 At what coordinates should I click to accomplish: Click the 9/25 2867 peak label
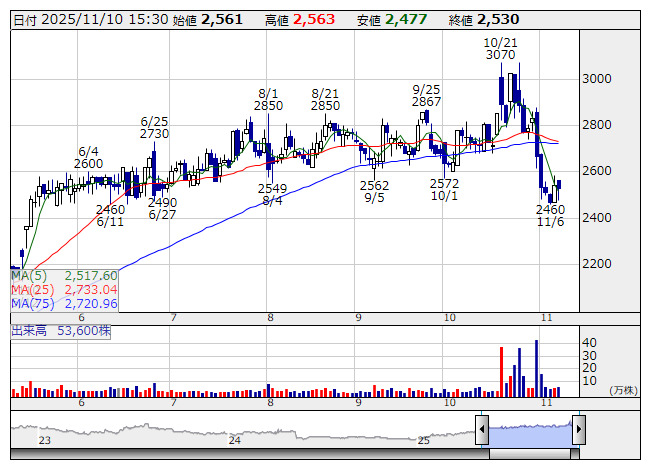426,96
